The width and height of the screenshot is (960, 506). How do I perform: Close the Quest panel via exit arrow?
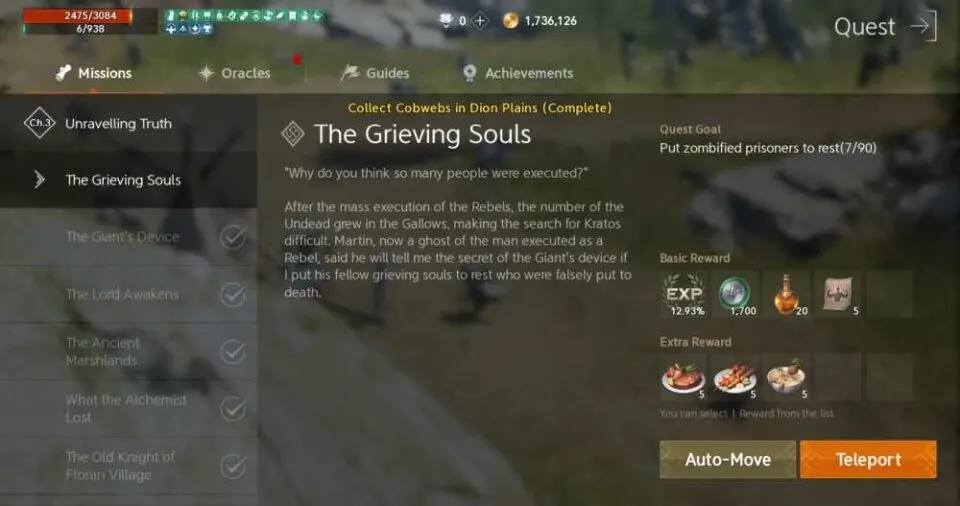coord(924,26)
